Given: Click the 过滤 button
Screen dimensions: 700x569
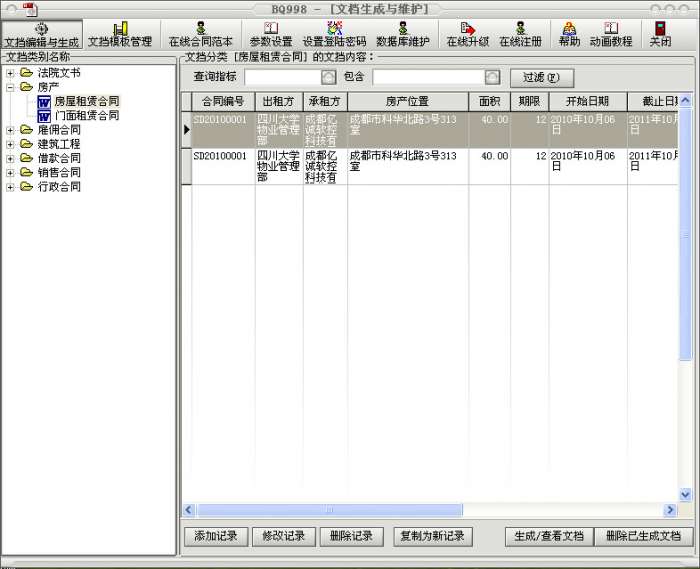Looking at the screenshot, I should click(541, 77).
